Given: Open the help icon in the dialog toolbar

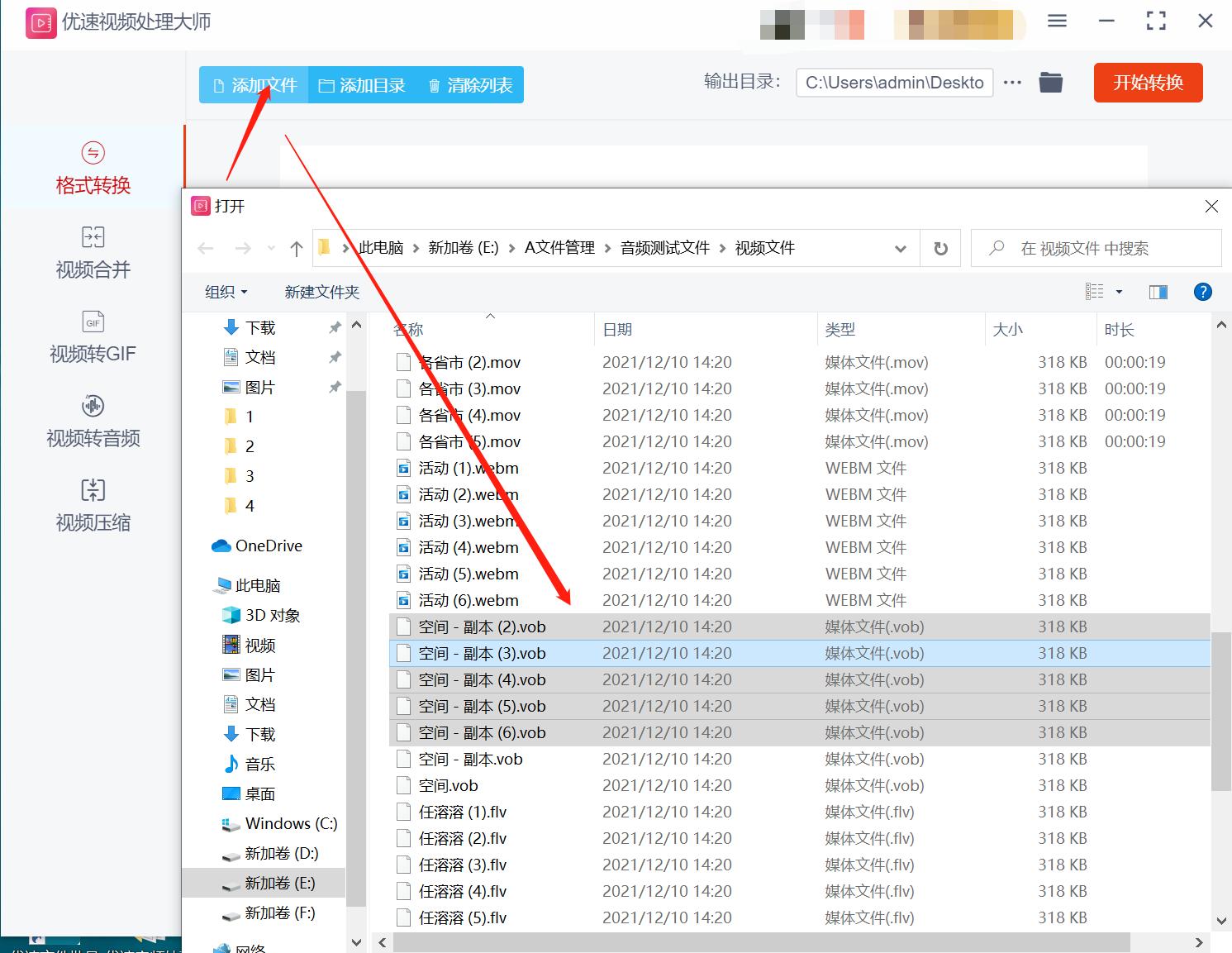Looking at the screenshot, I should point(1202,291).
